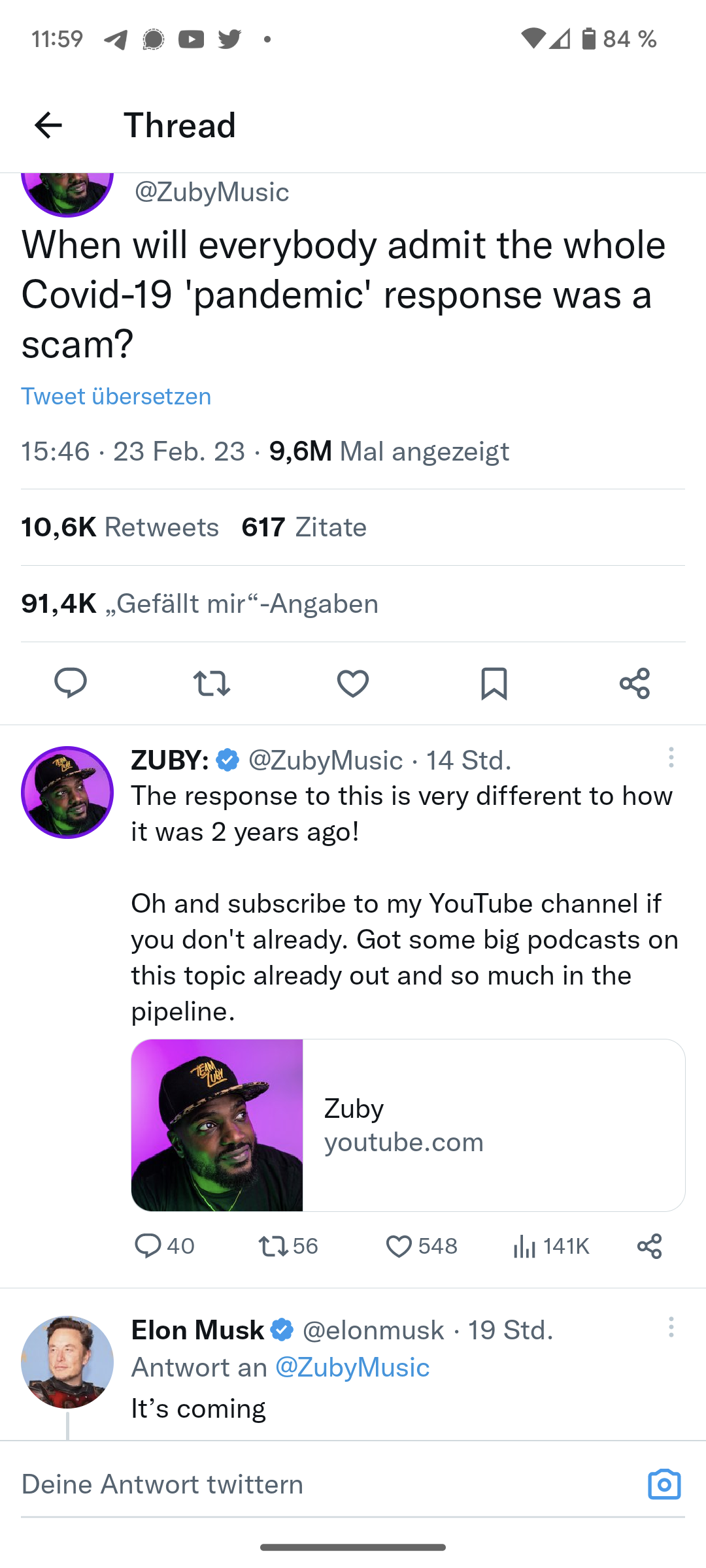The image size is (706, 1568).
Task: Open more options on Elon Musk's reply
Action: (671, 1328)
